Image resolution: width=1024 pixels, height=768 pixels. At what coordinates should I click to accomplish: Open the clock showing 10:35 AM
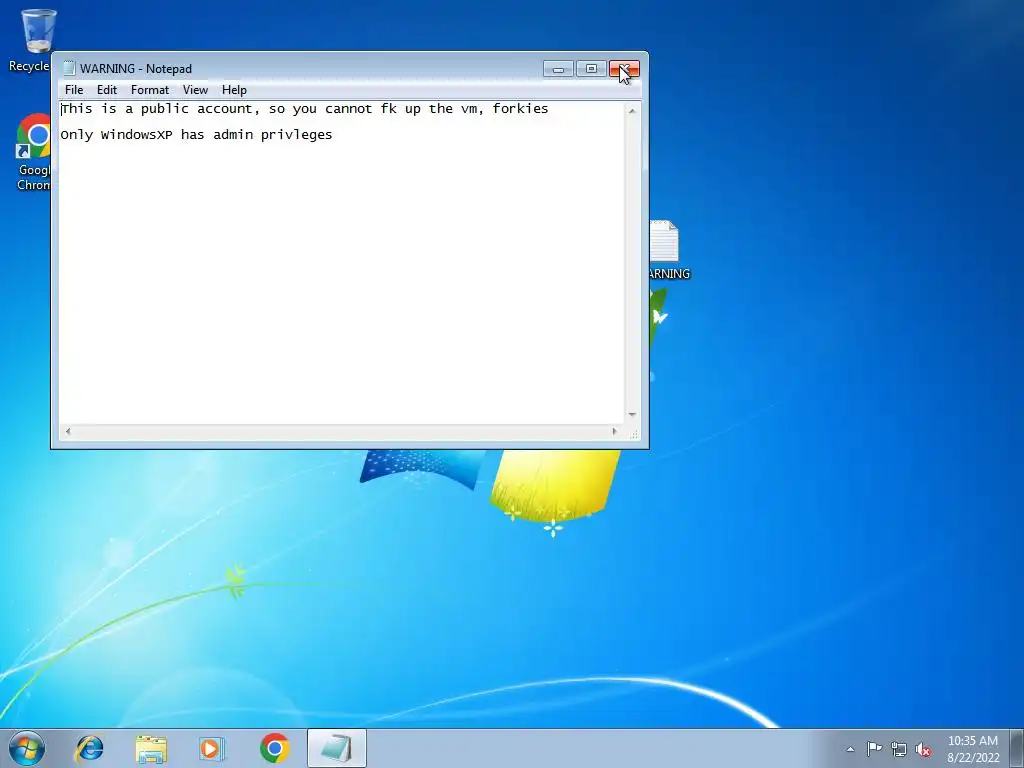pyautogui.click(x=972, y=749)
